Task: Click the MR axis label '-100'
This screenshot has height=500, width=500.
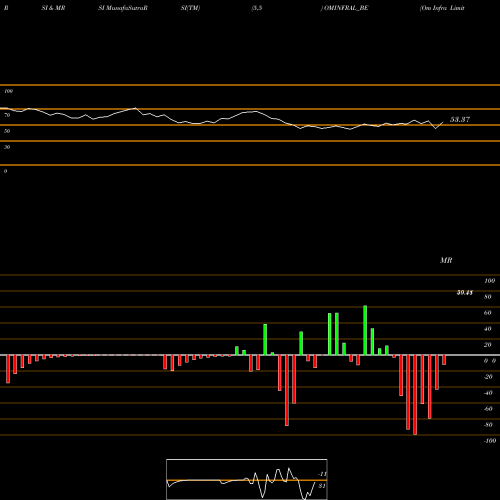Action: tap(490, 441)
